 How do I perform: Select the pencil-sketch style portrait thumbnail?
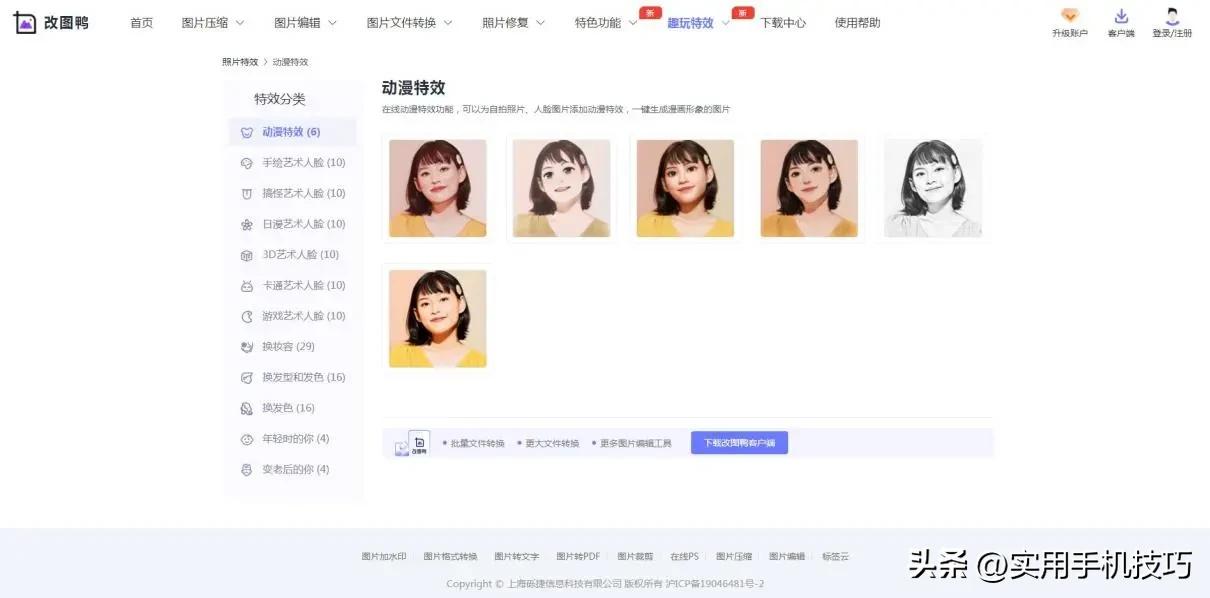coord(932,187)
